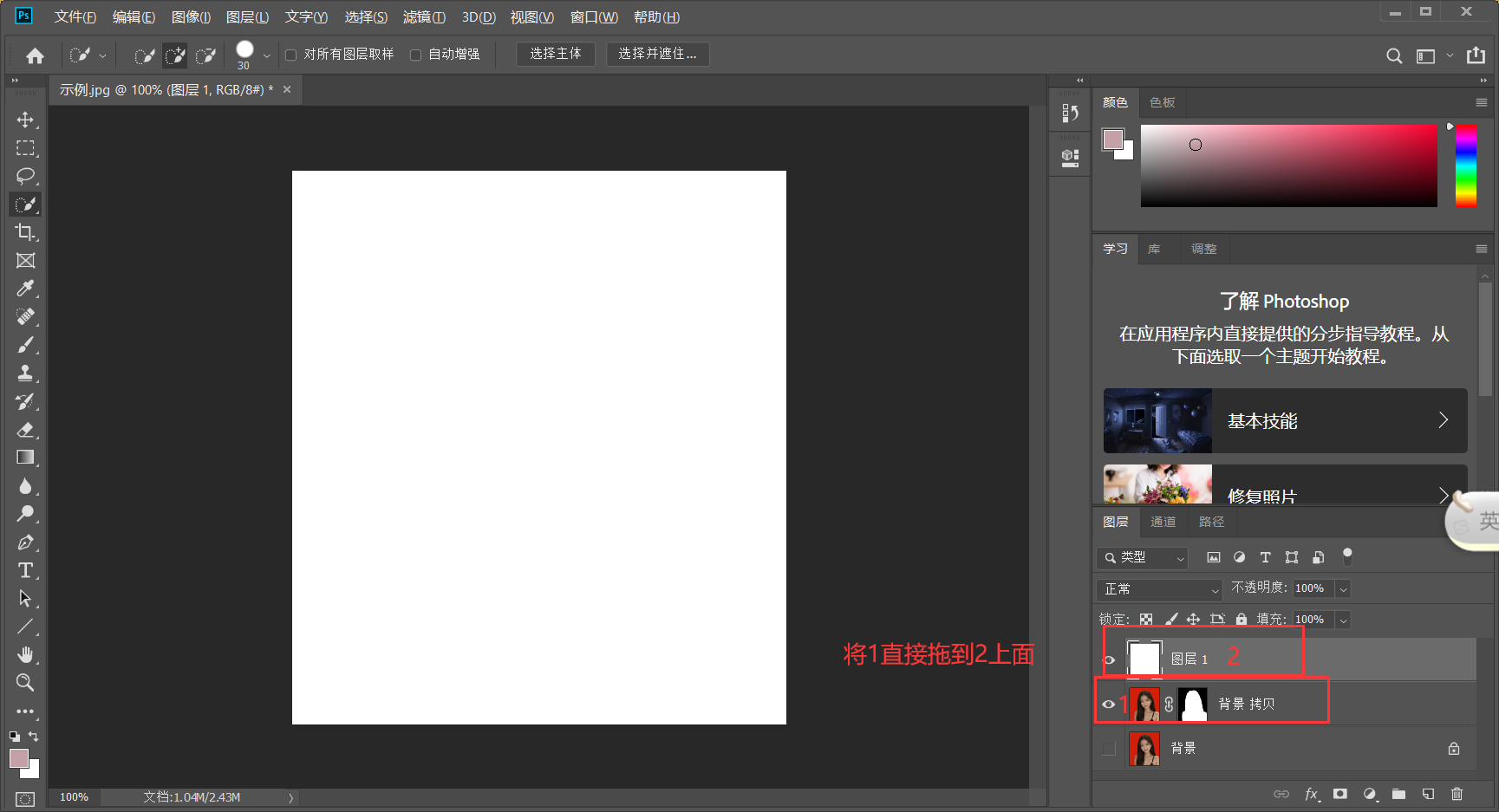Enable 自动增强 checkbox

(415, 55)
